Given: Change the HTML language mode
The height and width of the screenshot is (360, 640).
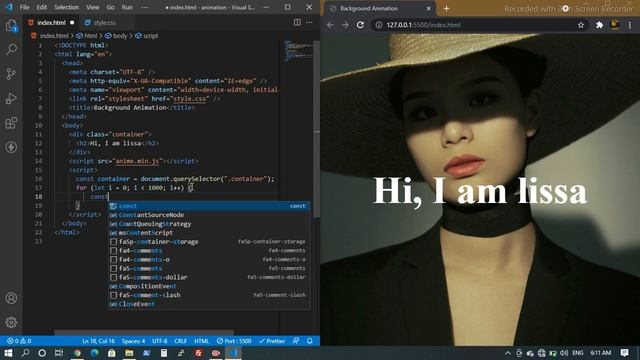Looking at the screenshot, I should coord(201,341).
